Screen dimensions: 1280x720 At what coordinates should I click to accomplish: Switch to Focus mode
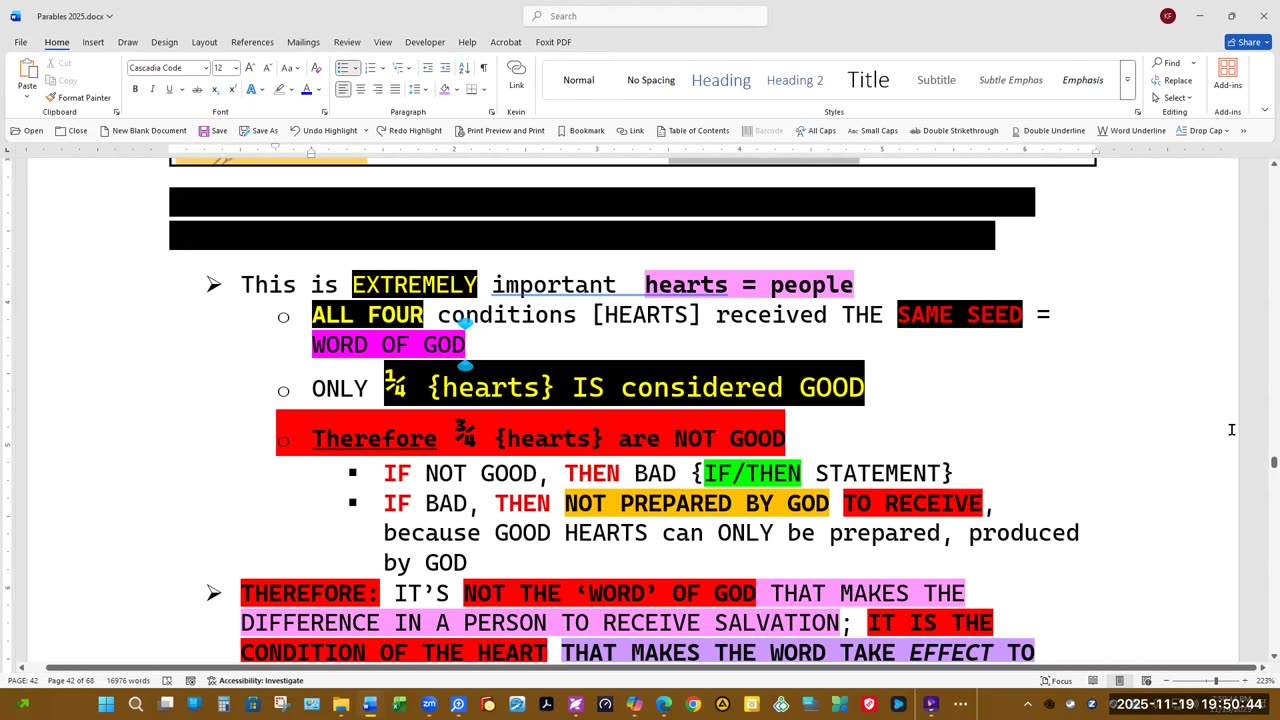point(1056,681)
